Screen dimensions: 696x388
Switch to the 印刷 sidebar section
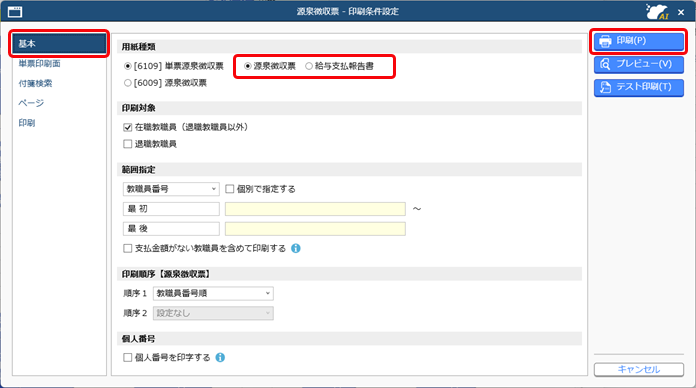tap(27, 123)
